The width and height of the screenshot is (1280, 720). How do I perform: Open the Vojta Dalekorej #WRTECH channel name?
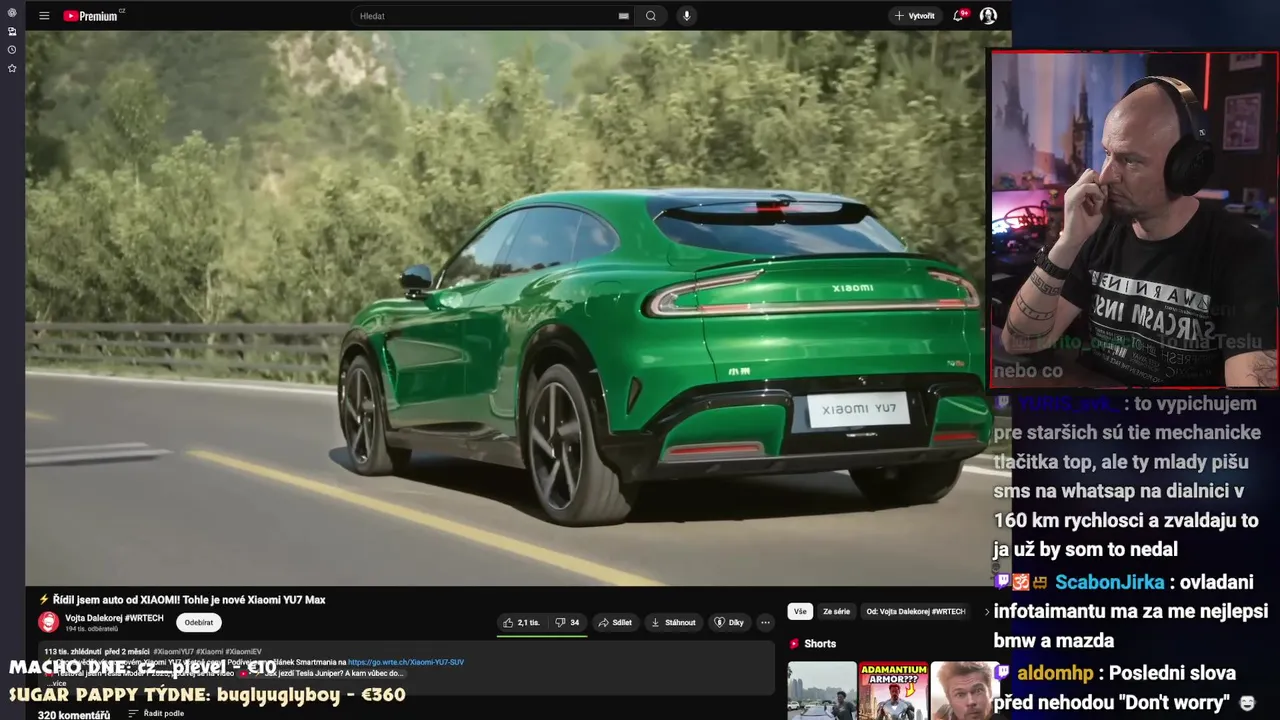pyautogui.click(x=114, y=618)
